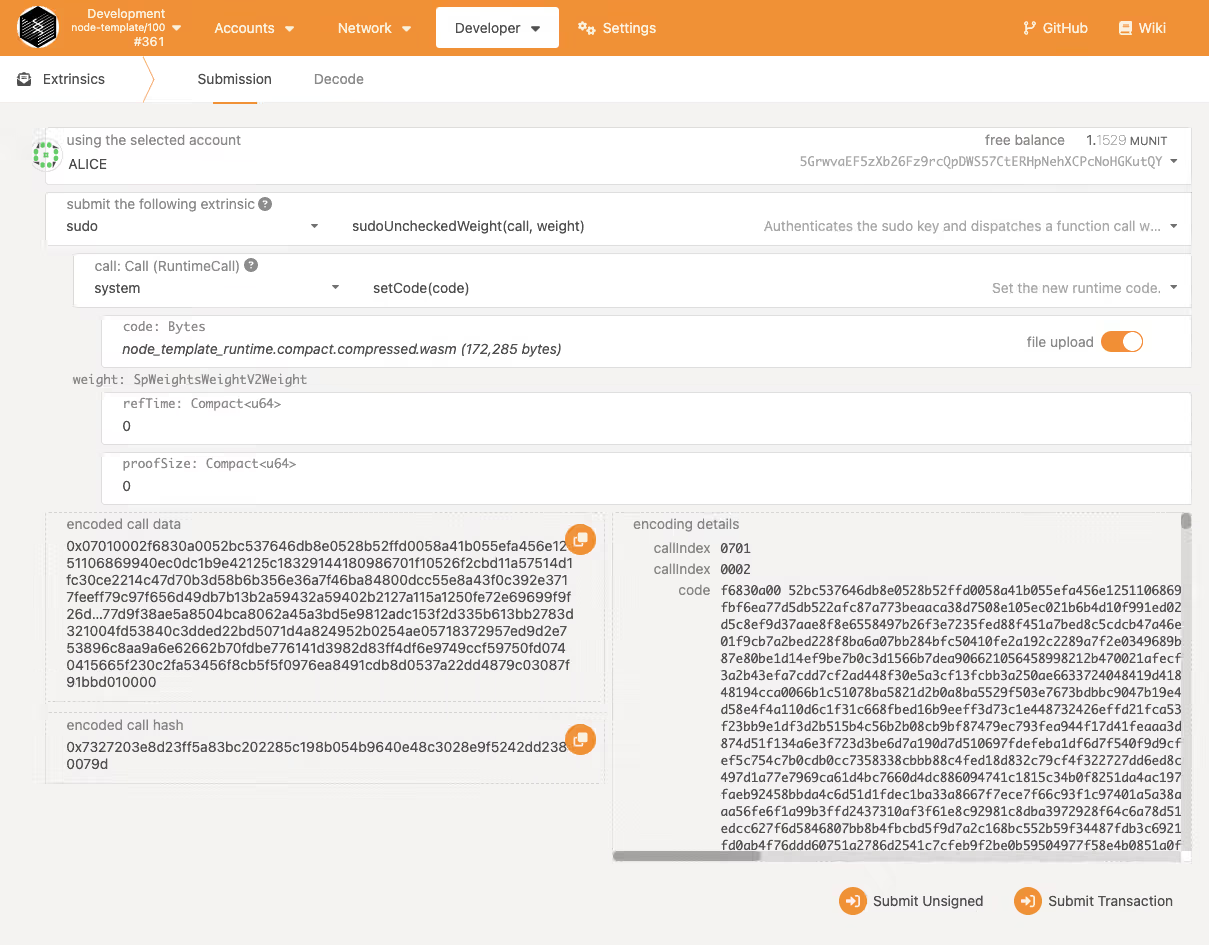Copy the encoded call data
The width and height of the screenshot is (1209, 945).
580,540
